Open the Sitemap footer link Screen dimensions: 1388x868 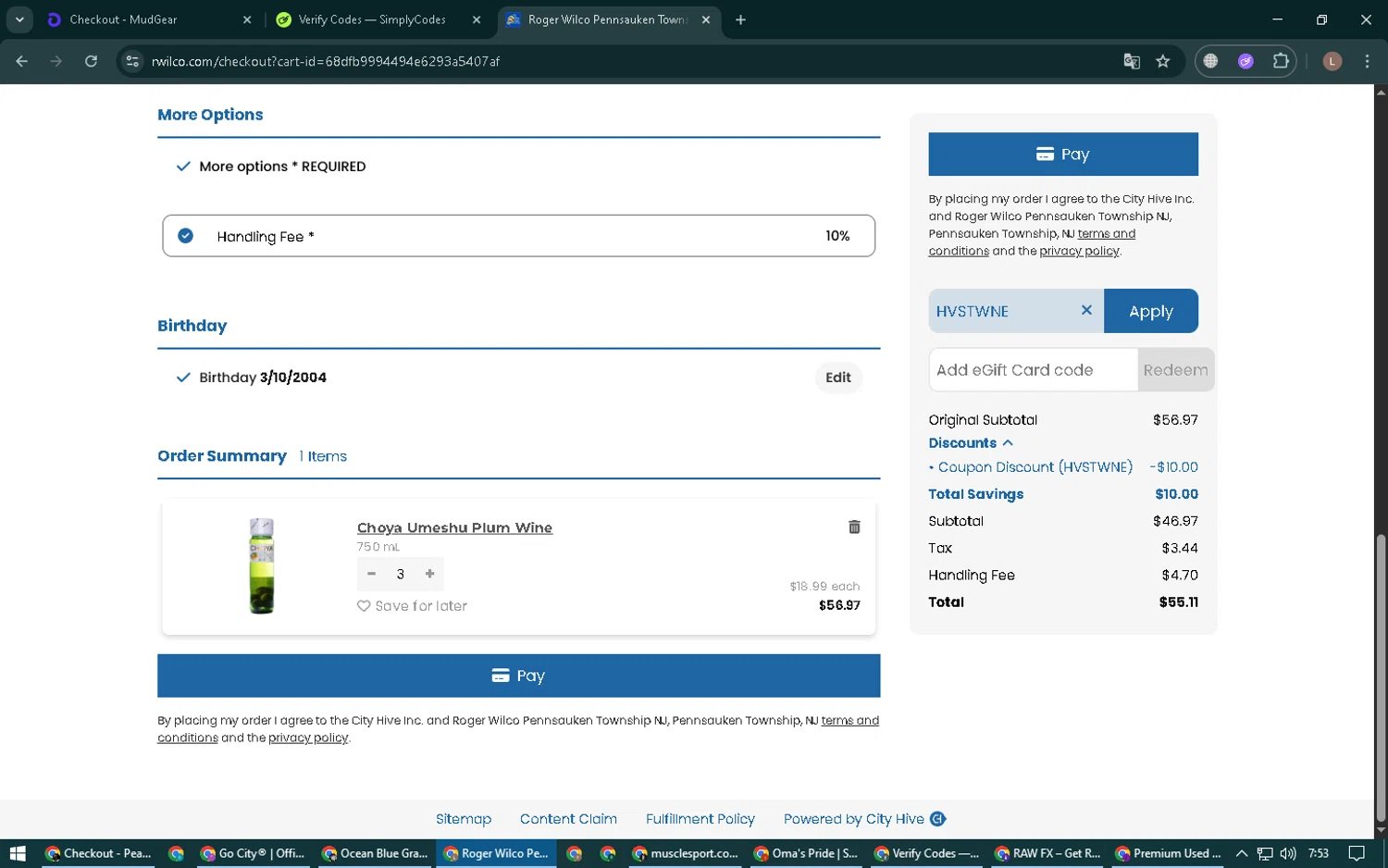464,819
